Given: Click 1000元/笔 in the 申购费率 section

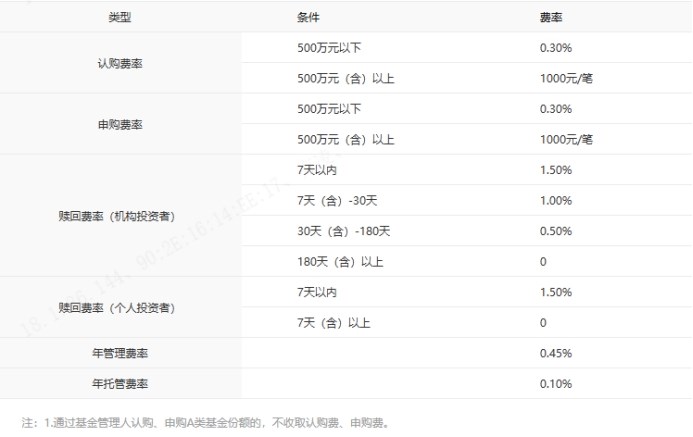Looking at the screenshot, I should [566, 139].
